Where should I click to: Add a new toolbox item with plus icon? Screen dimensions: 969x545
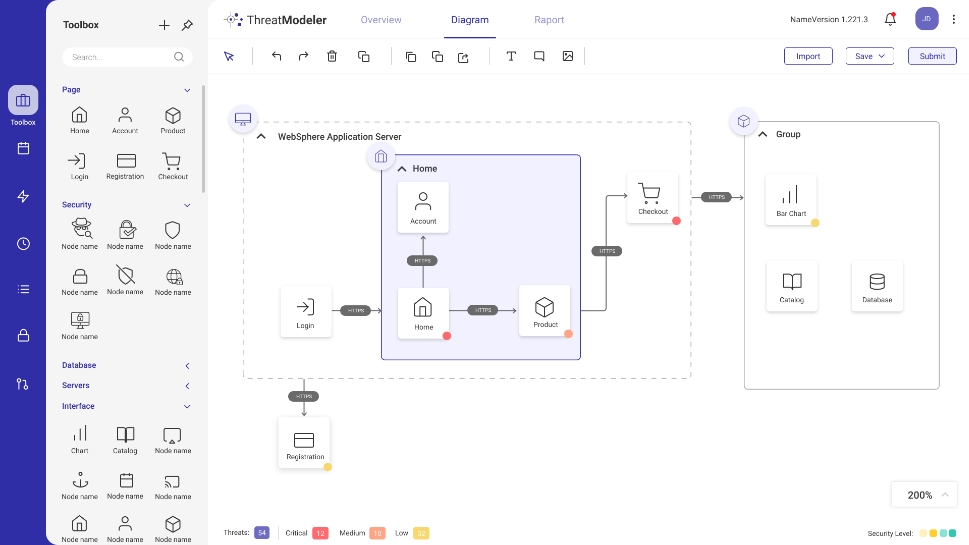coord(164,25)
